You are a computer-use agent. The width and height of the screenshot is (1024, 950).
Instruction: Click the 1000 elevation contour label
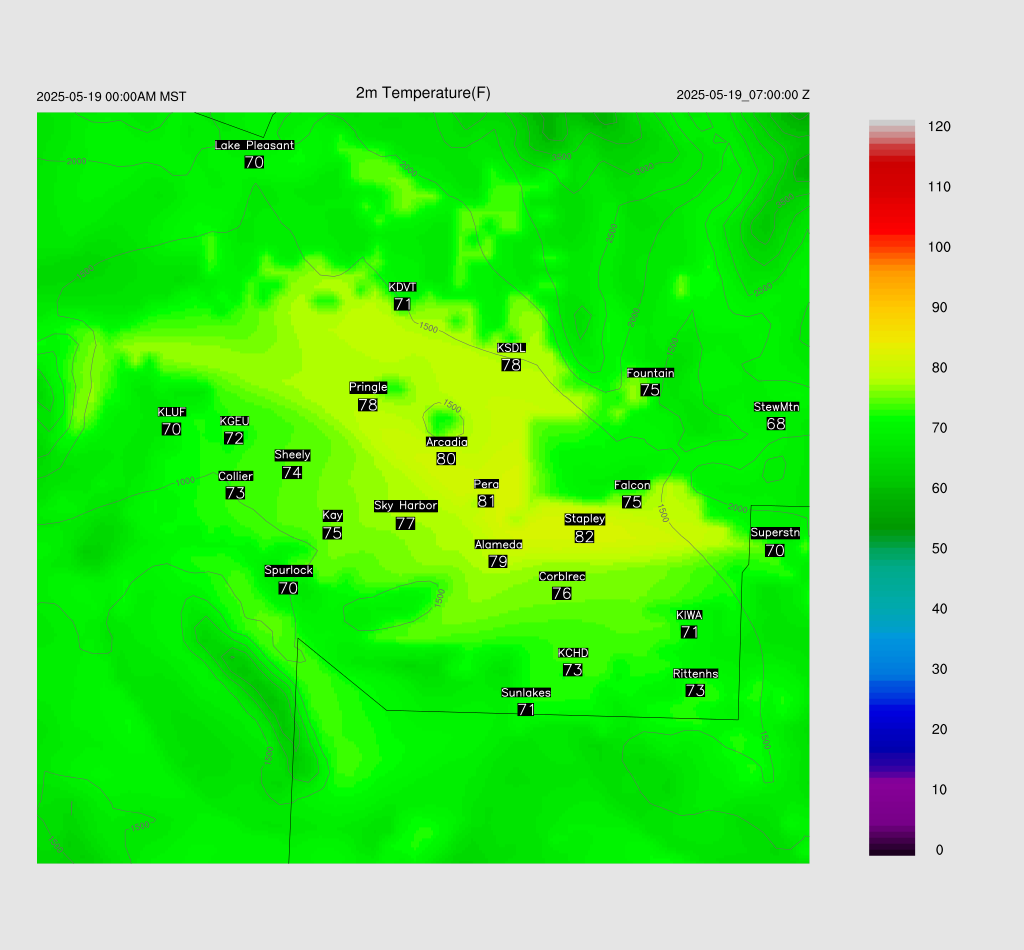185,482
